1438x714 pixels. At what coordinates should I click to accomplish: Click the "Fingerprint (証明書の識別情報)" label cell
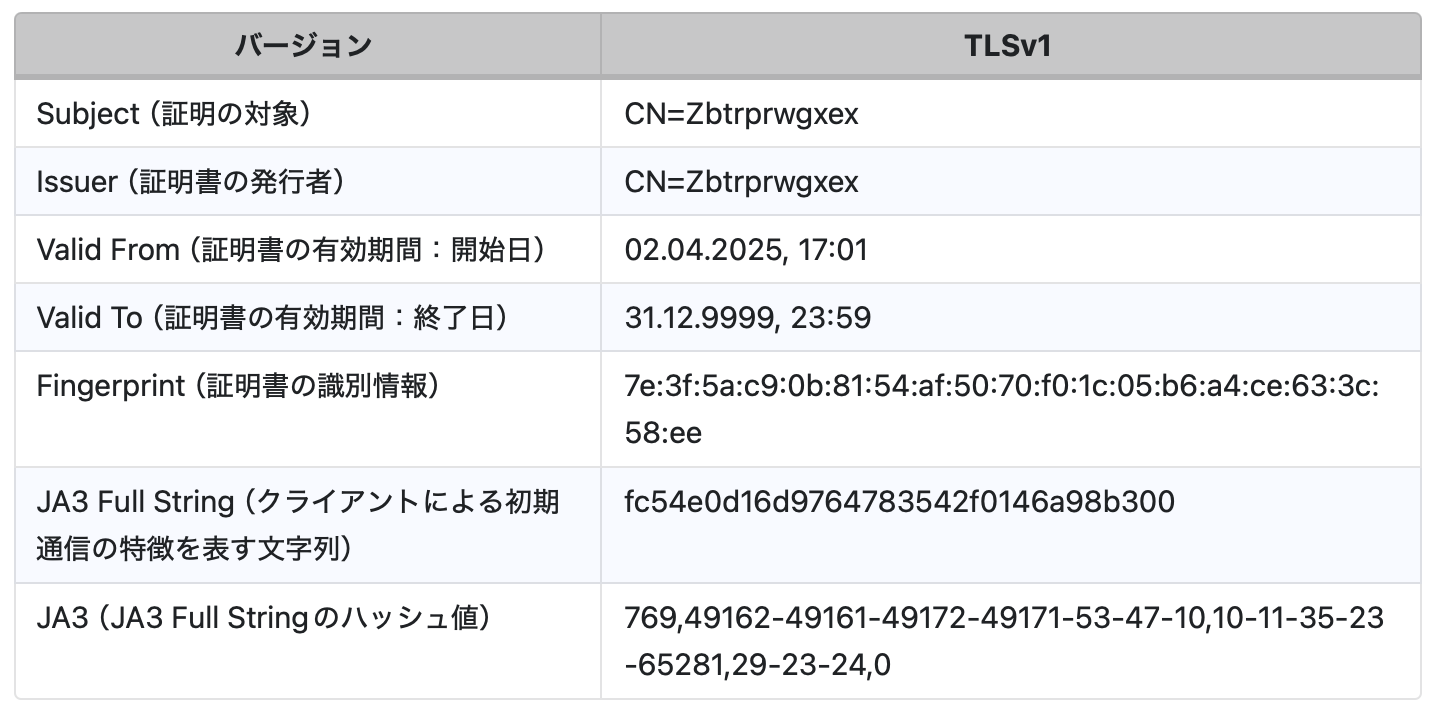(239, 386)
